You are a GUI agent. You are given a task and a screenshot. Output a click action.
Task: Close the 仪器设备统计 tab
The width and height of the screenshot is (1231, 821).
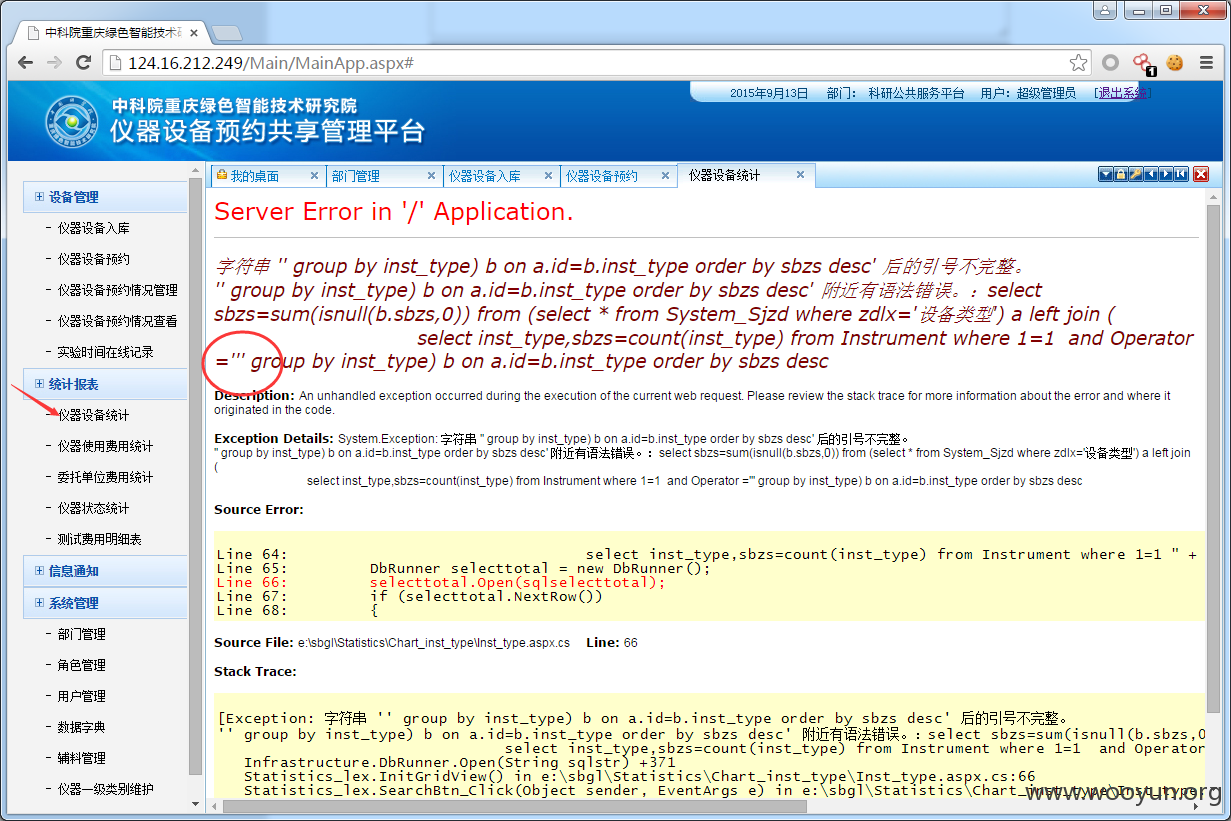[x=800, y=174]
